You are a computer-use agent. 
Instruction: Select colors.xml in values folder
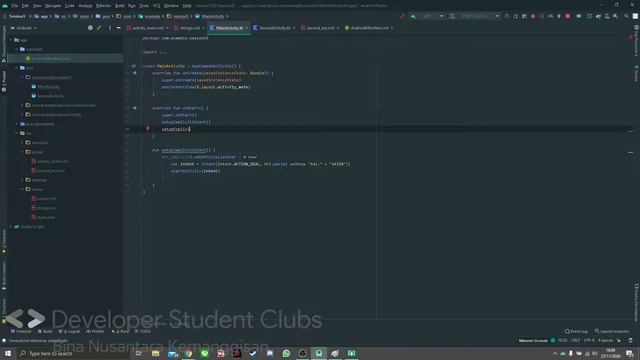[44, 198]
